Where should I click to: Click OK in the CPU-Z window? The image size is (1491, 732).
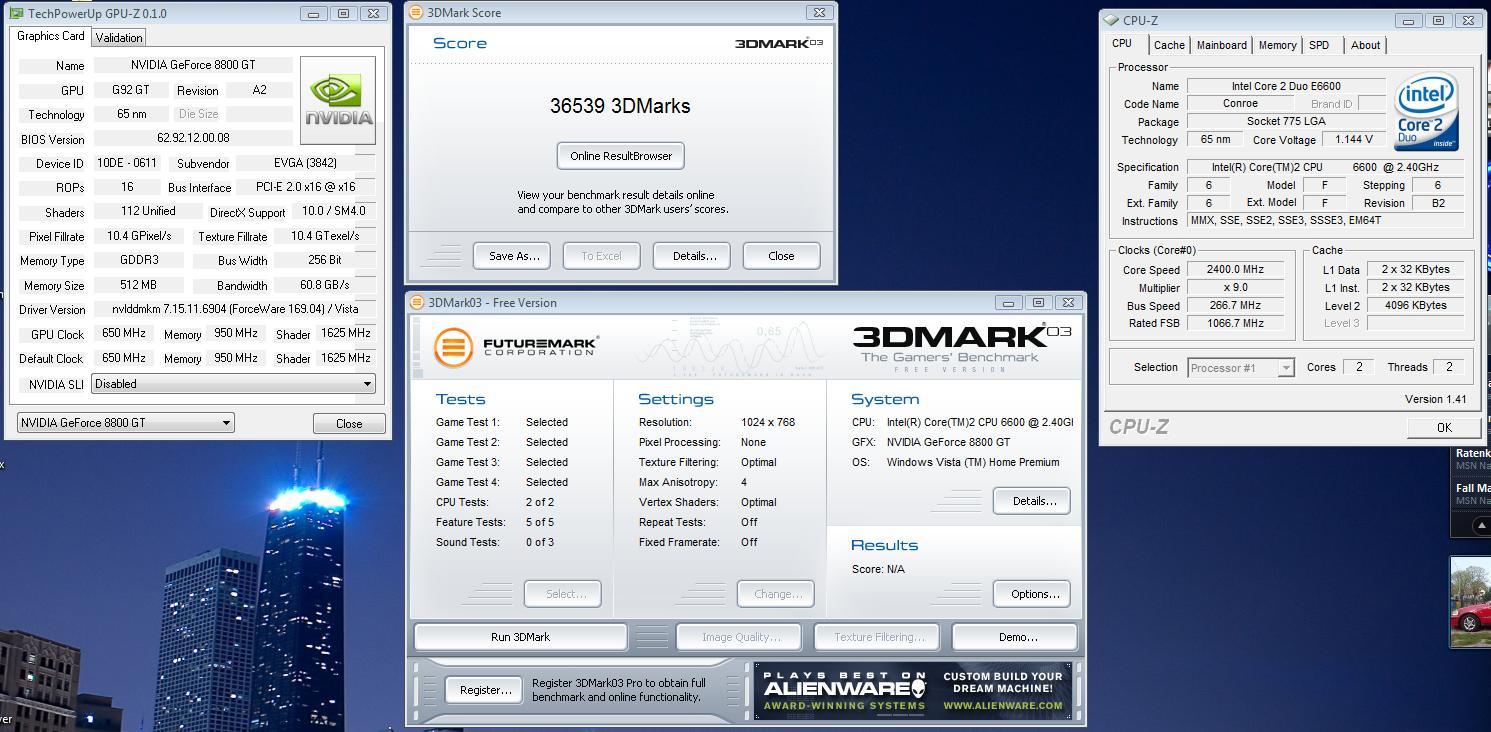coord(1443,427)
